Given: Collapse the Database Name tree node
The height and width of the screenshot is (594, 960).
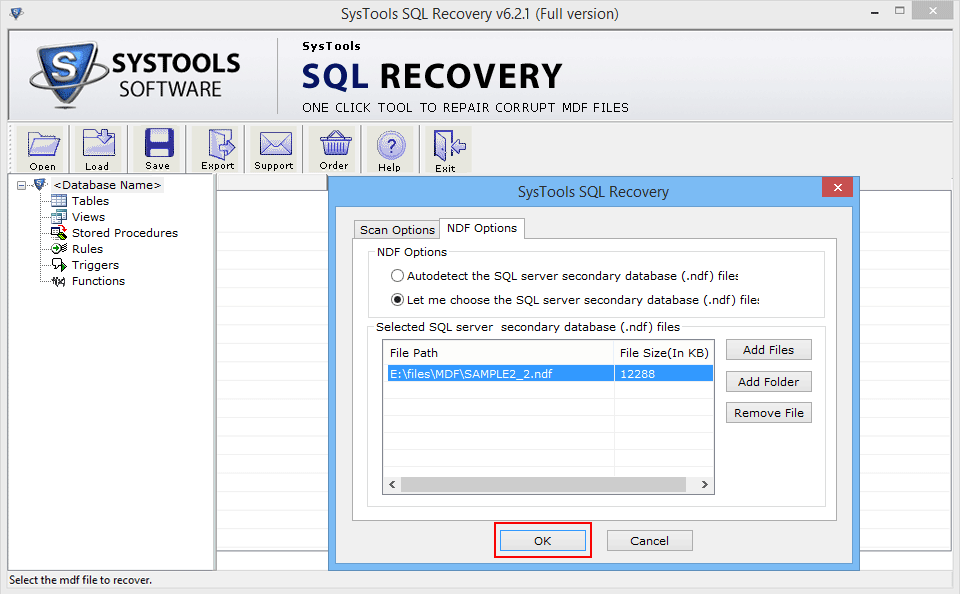Looking at the screenshot, I should [x=22, y=185].
